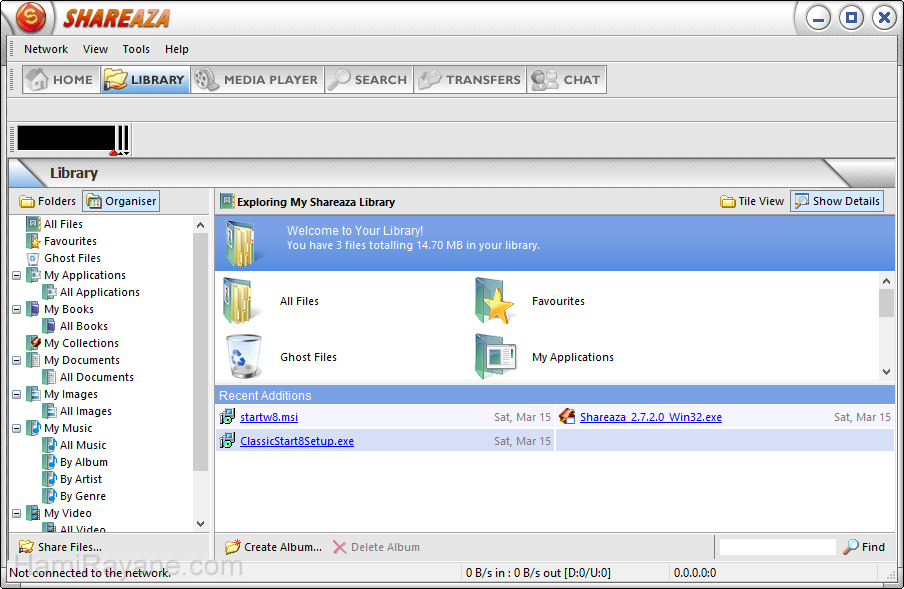Click the 'Not connected to the network.' status text

[91, 573]
